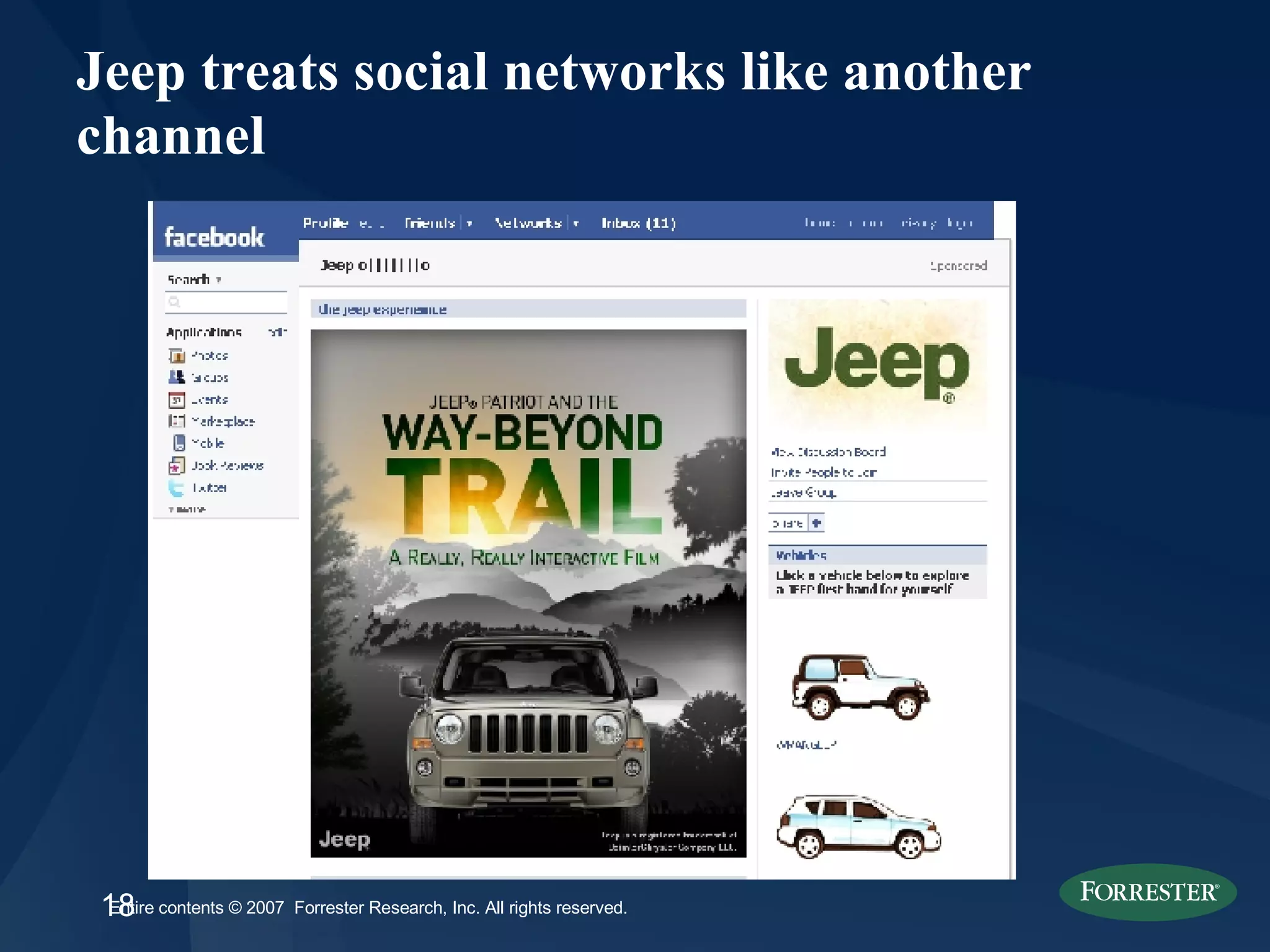
Task: Expand more applications in sidebar
Action: [187, 509]
